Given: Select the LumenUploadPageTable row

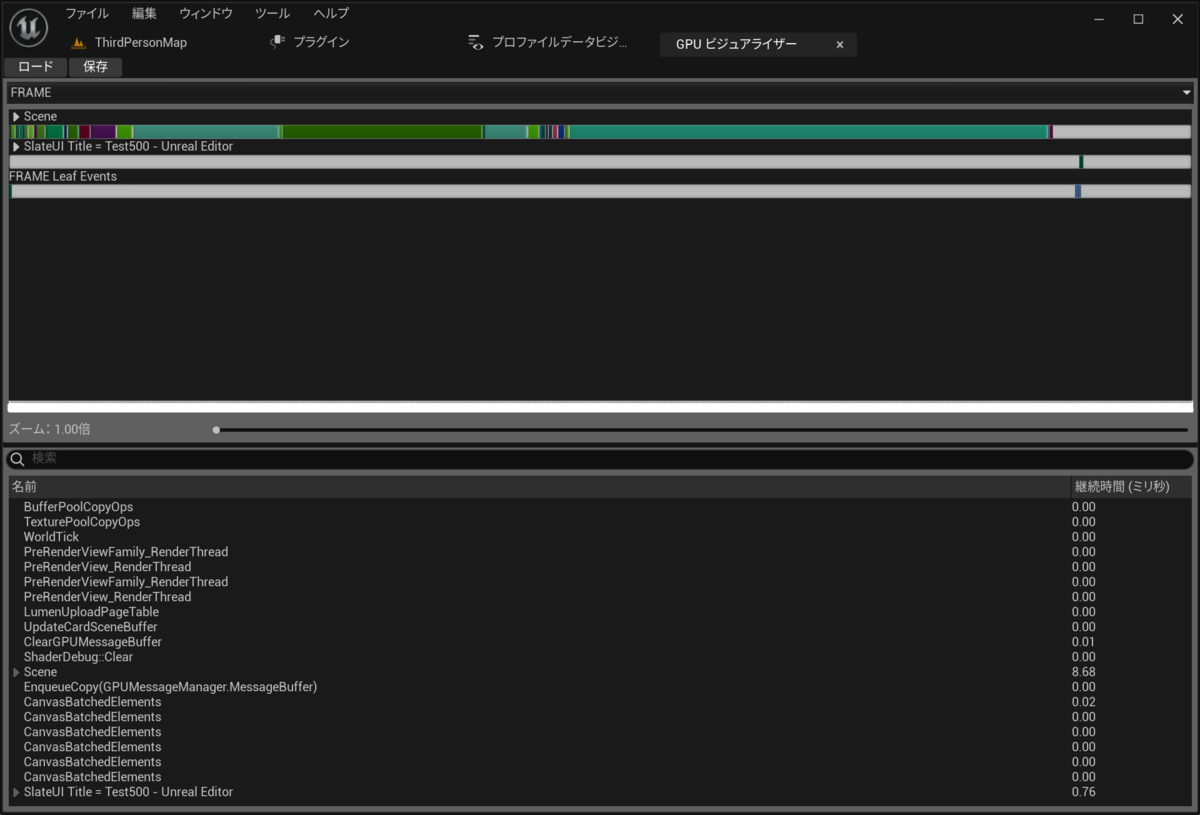Looking at the screenshot, I should 600,612.
